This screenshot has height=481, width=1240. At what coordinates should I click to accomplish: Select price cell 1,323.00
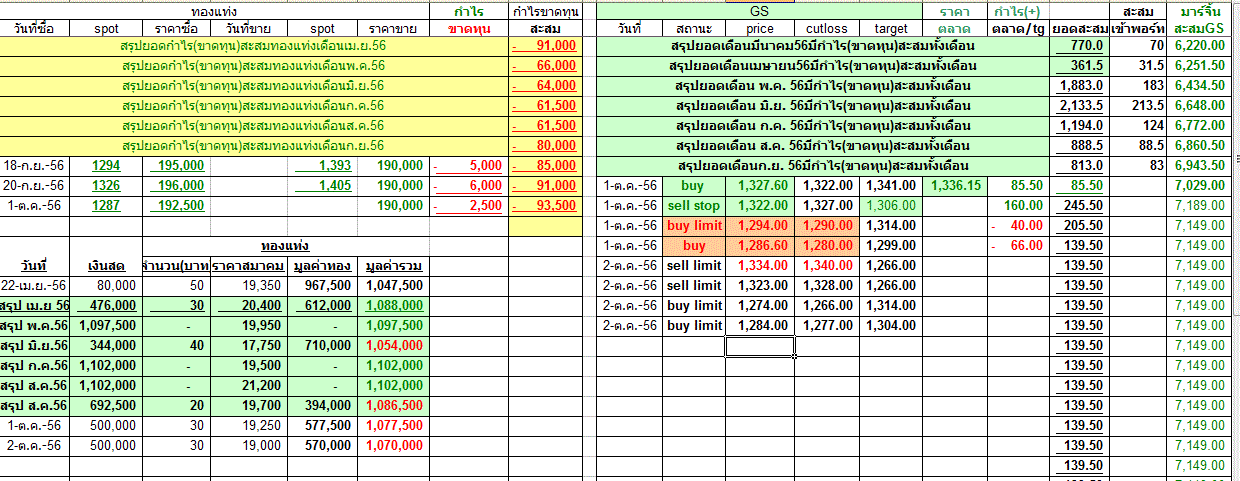click(760, 286)
